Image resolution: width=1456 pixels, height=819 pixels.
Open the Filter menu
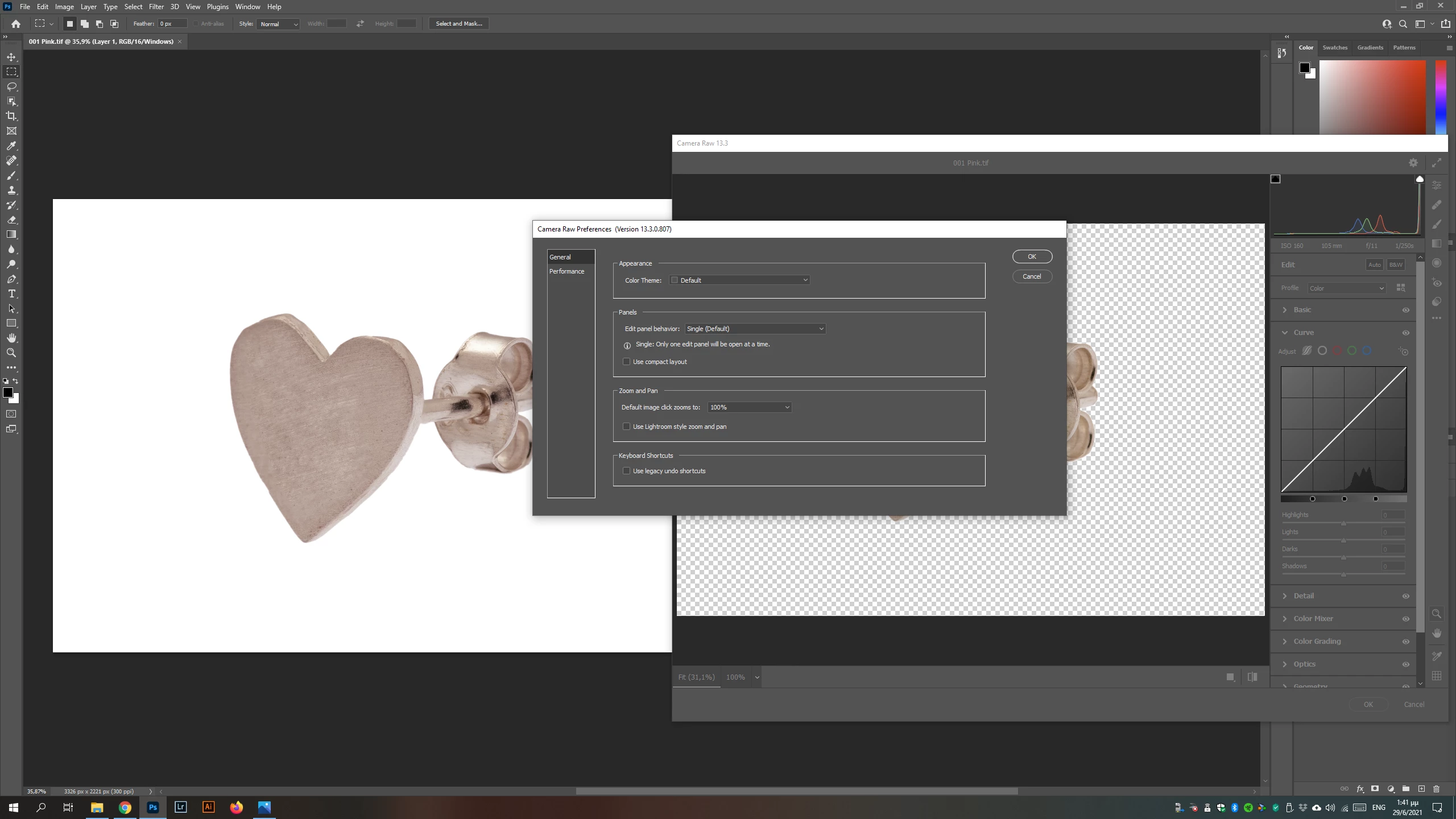pos(156,7)
